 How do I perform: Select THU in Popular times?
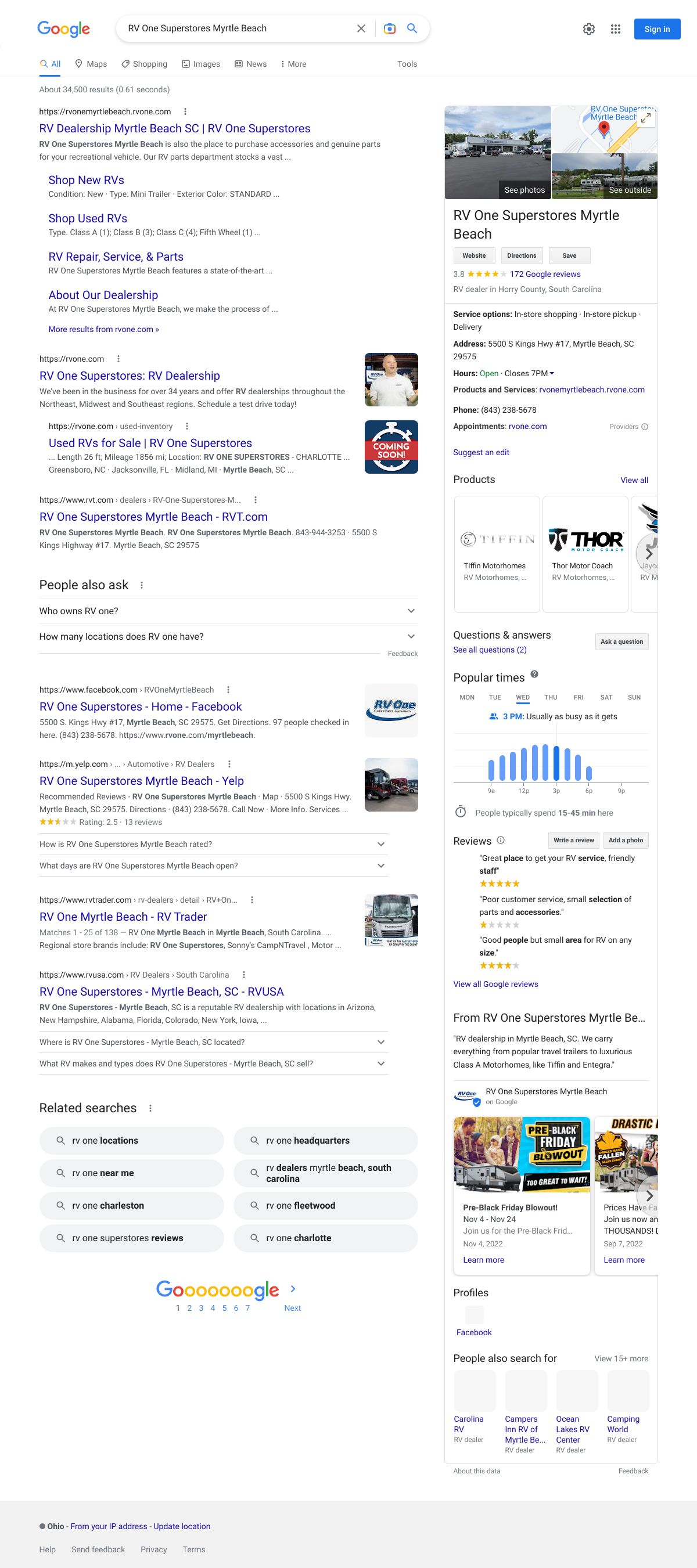[x=551, y=698]
